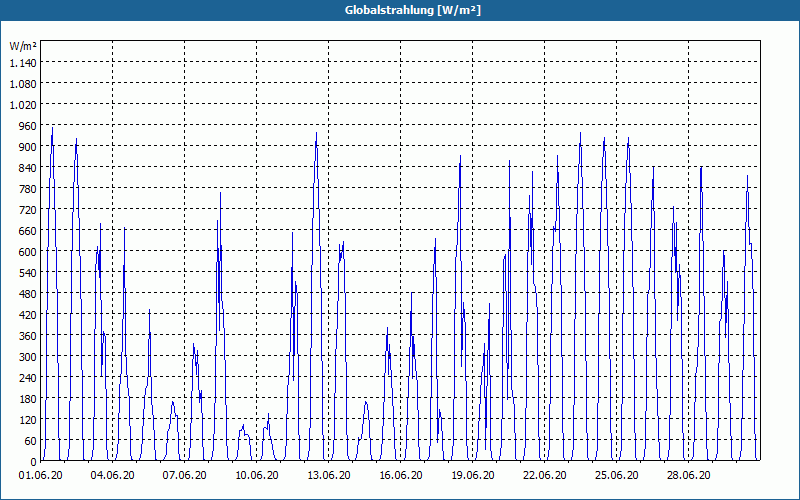Click the Globalstrahlung [W/m²] chart title
The width and height of the screenshot is (800, 500).
coord(412,10)
